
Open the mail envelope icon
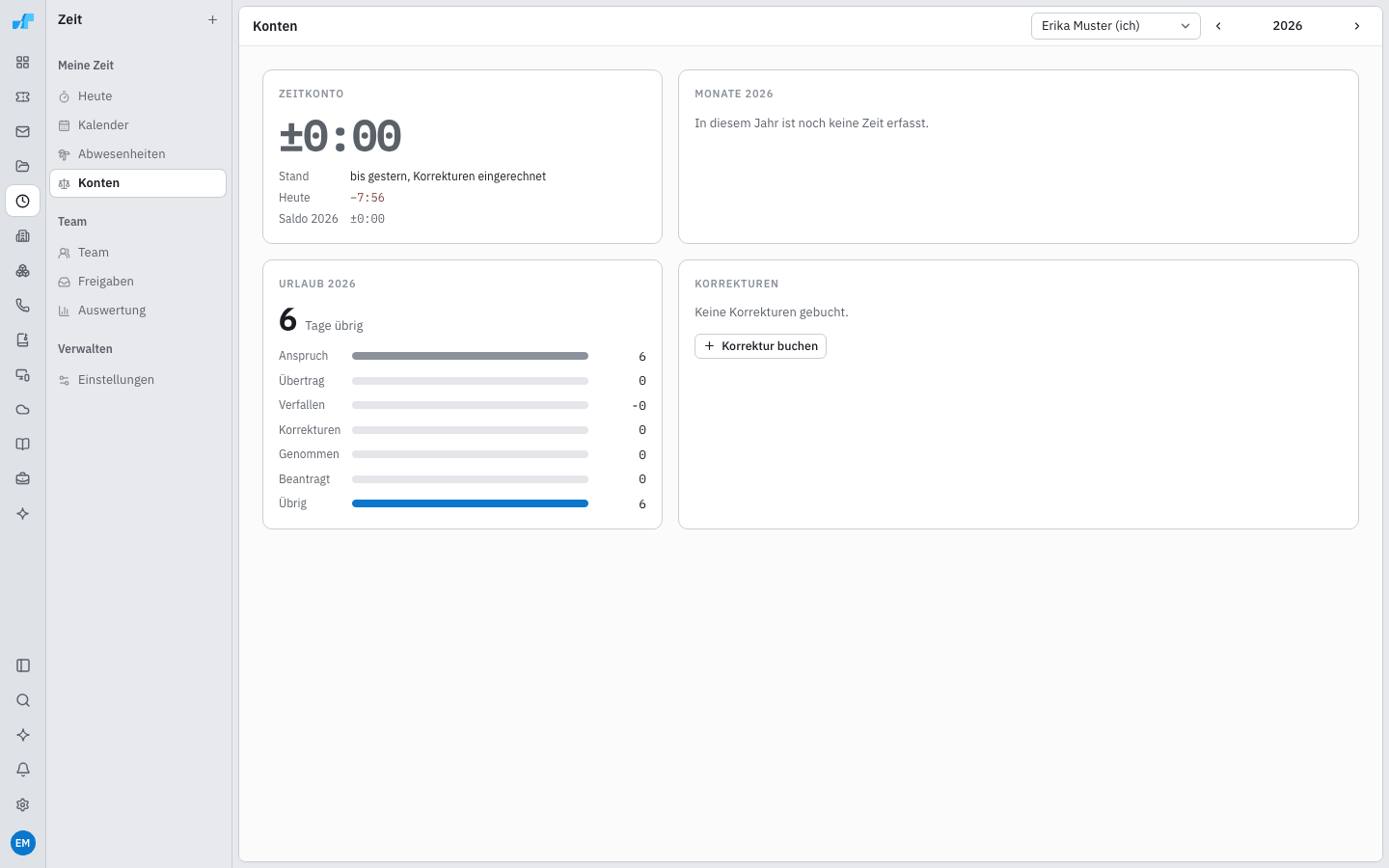23,132
